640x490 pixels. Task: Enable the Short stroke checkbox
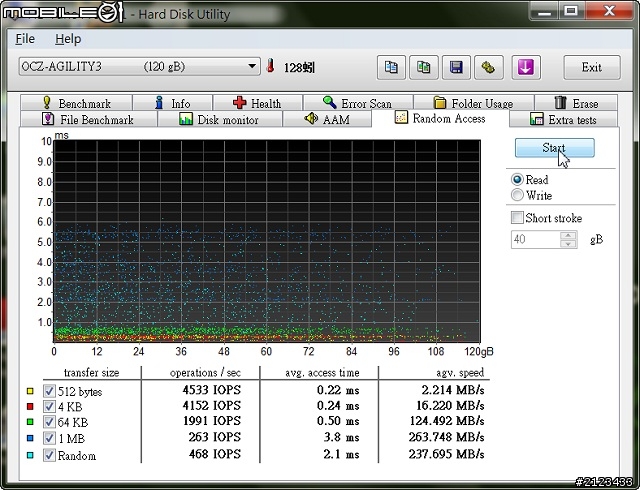[517, 218]
